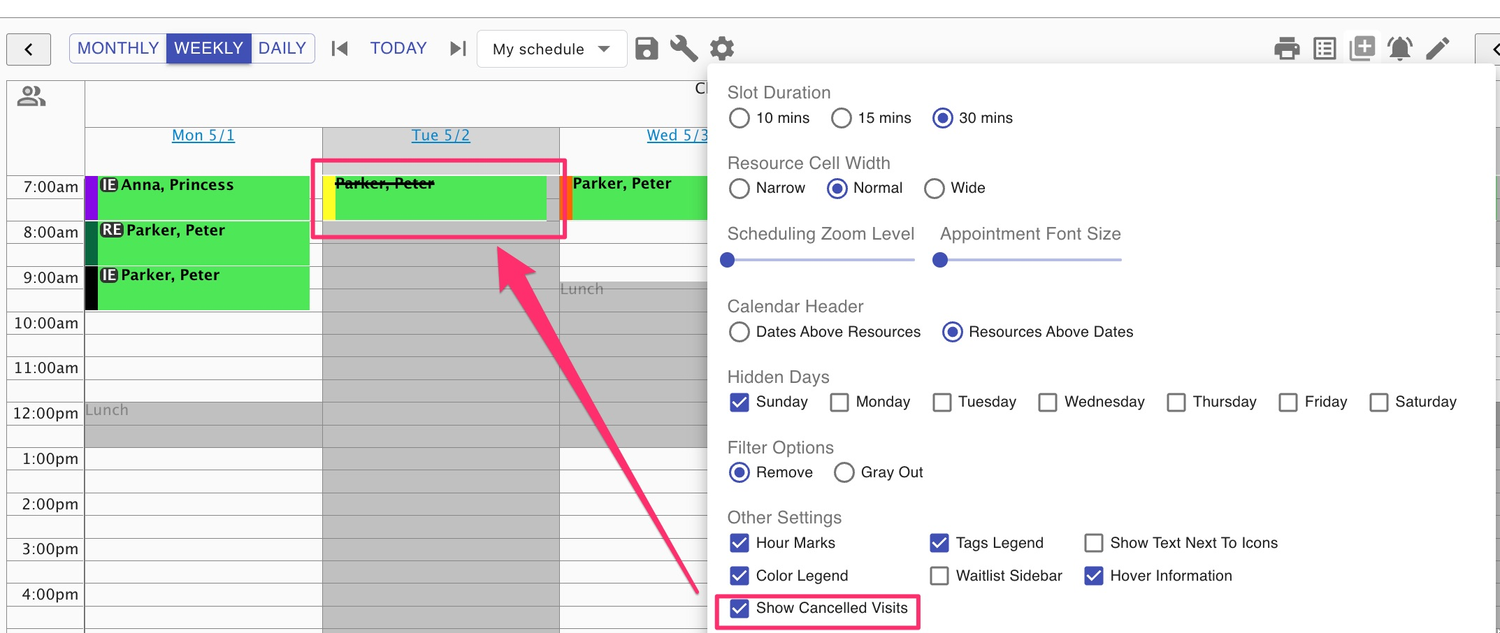The width and height of the screenshot is (1500, 633).
Task: Click the Scheduling Zoom Level slider
Action: tap(820, 260)
